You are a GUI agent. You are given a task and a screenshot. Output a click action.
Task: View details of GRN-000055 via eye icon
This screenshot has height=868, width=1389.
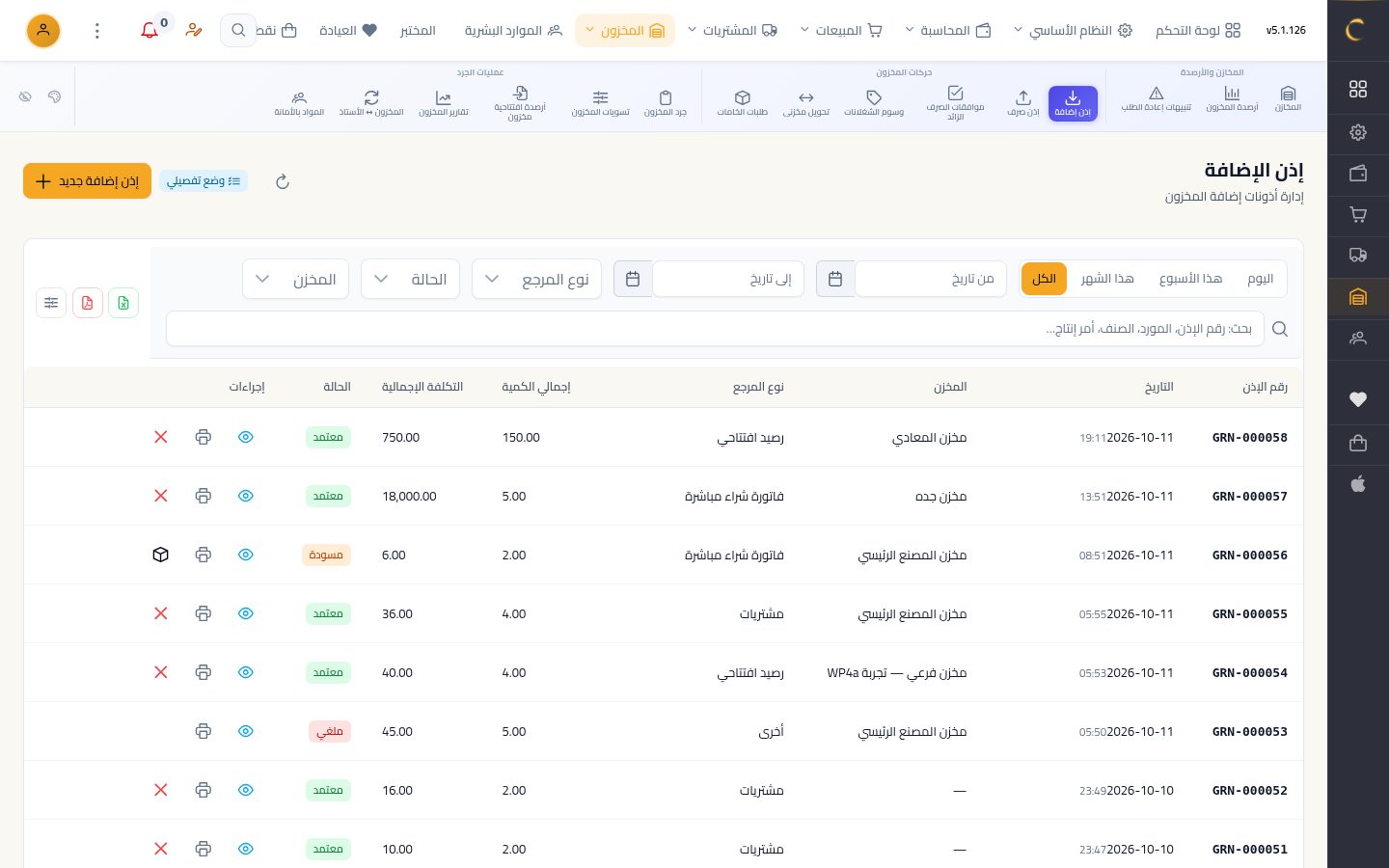coord(246,613)
